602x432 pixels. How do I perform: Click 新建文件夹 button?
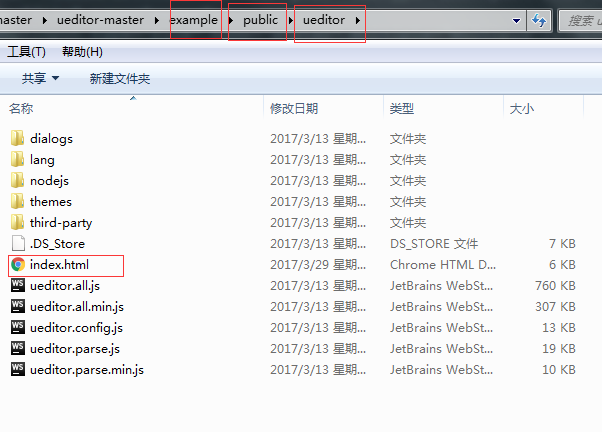pyautogui.click(x=120, y=79)
